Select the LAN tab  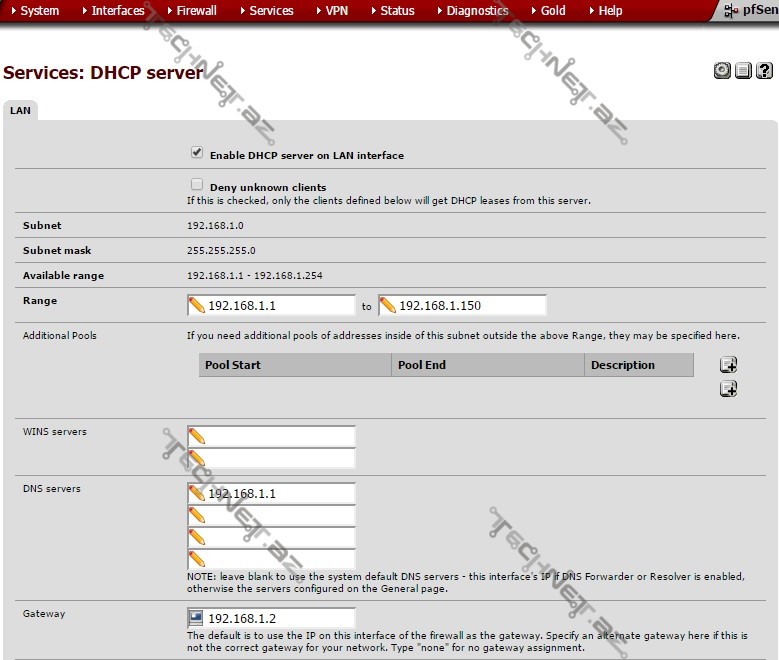pyautogui.click(x=20, y=111)
